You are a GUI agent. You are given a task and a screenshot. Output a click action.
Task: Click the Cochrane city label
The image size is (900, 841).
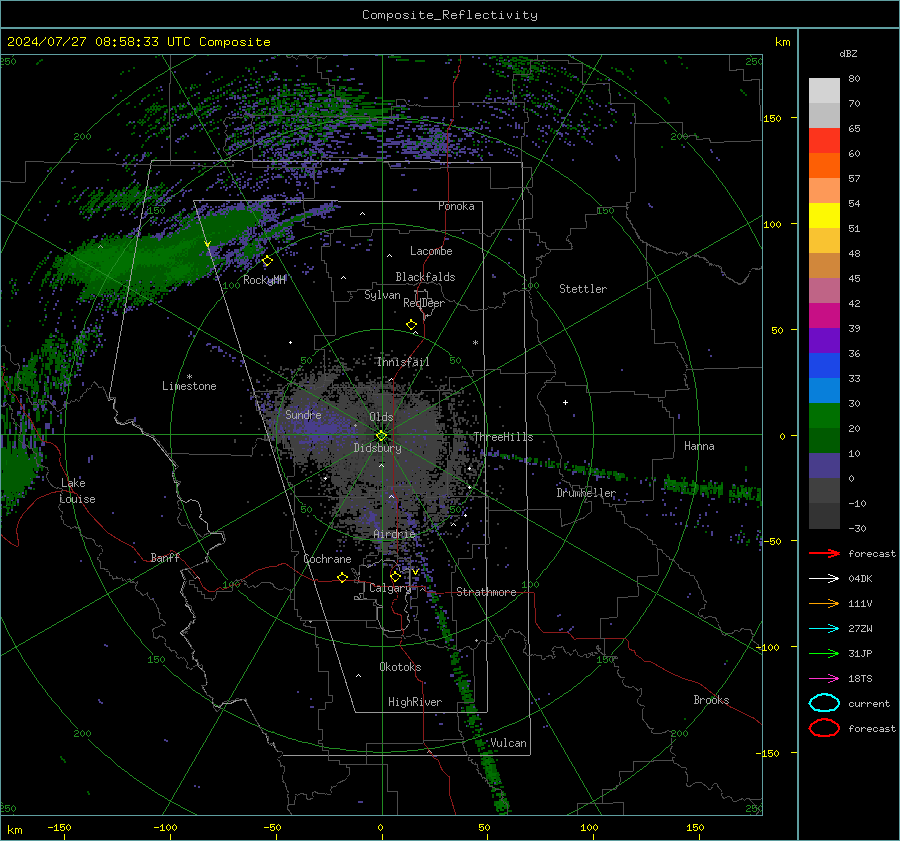[327, 559]
